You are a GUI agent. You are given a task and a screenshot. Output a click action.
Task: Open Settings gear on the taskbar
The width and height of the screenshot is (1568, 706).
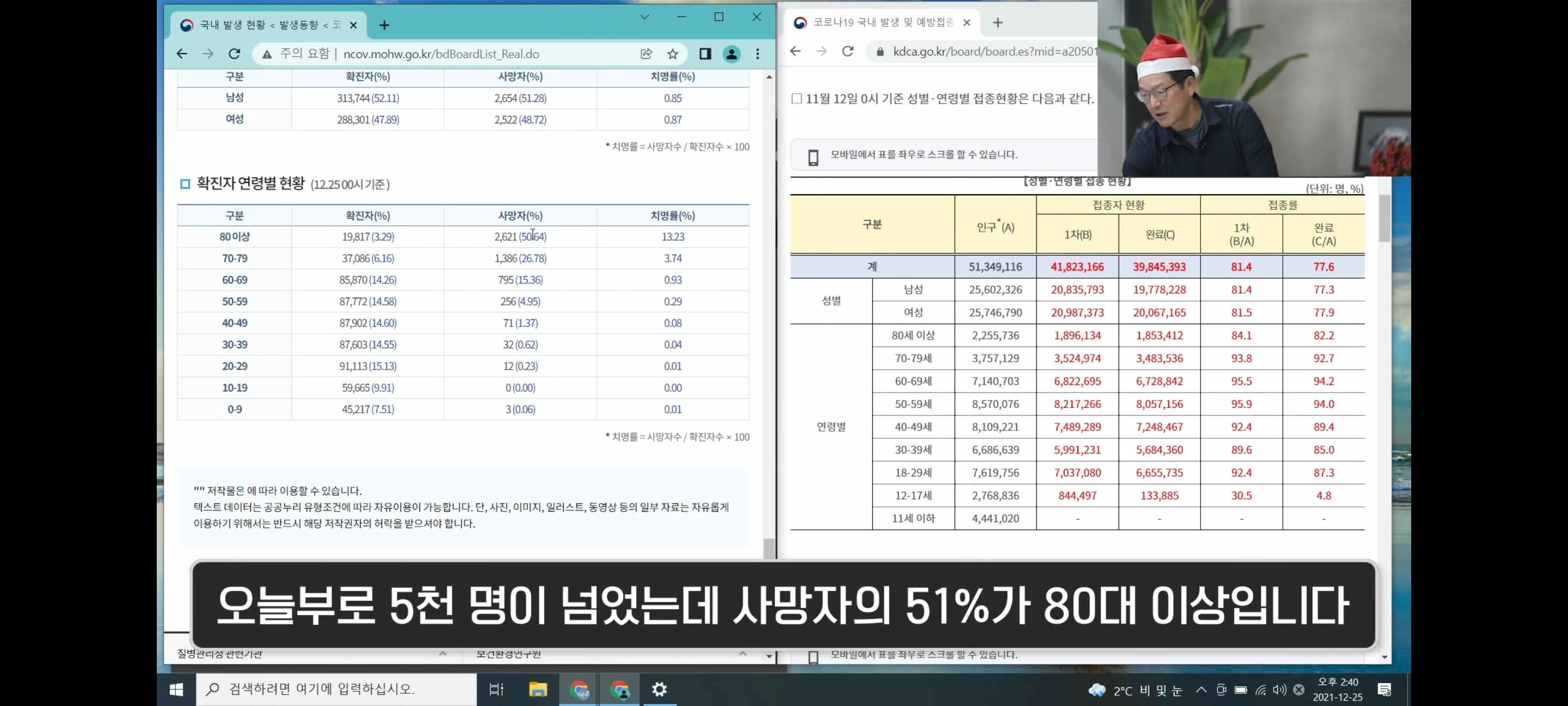click(659, 689)
